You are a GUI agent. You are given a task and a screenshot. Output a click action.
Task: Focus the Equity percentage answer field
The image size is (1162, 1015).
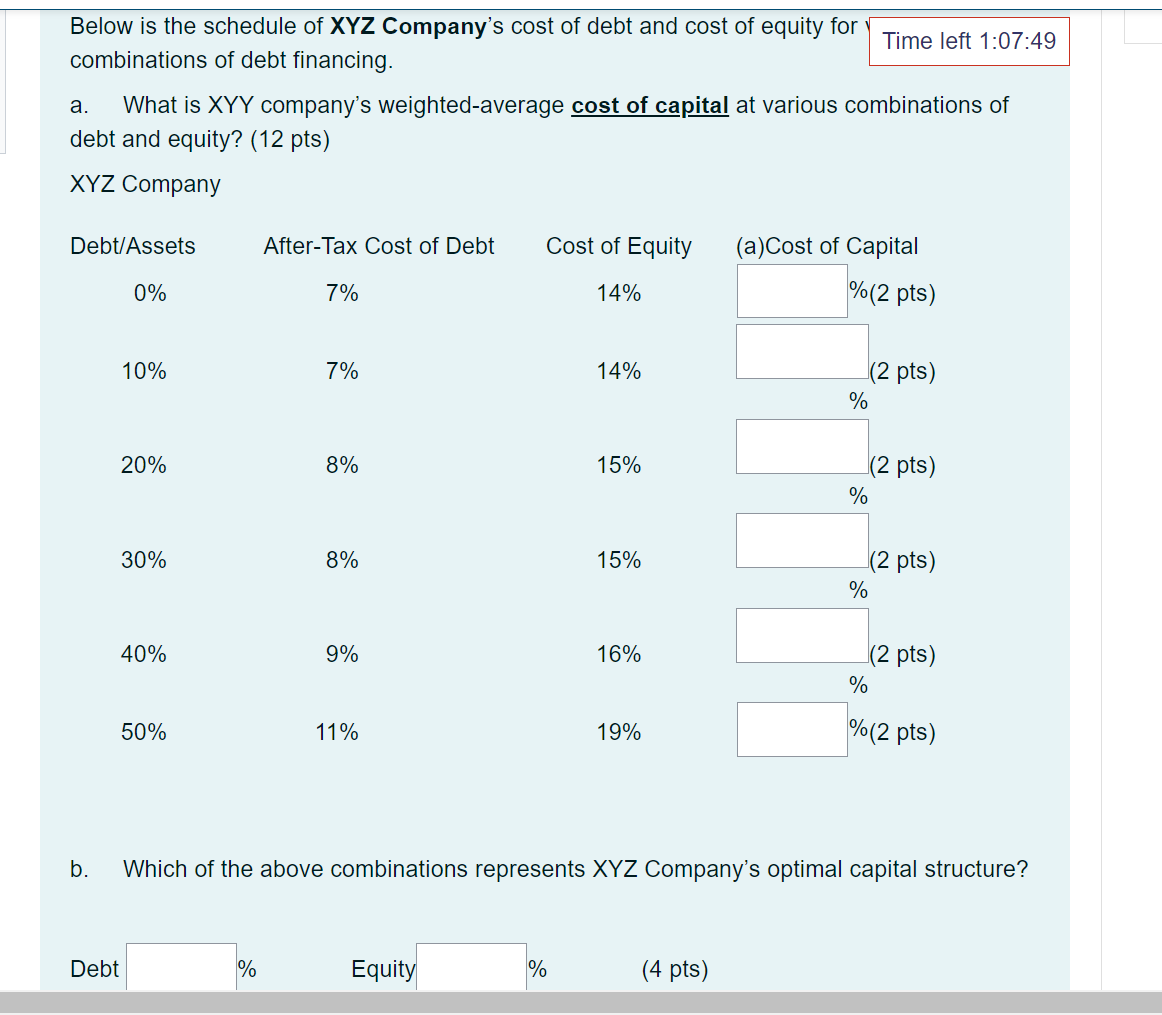[x=471, y=967]
